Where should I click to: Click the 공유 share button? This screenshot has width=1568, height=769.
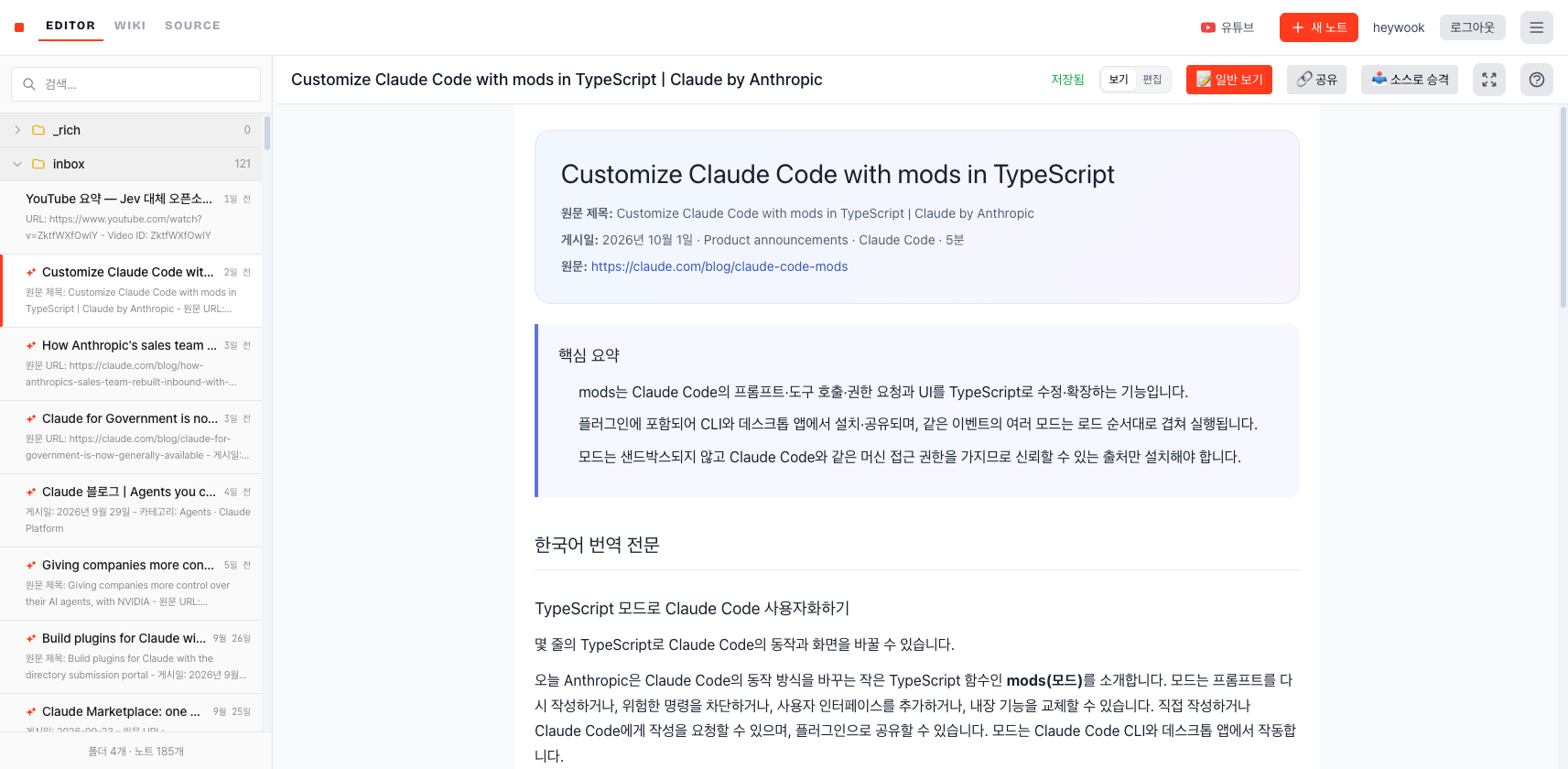[1316, 80]
